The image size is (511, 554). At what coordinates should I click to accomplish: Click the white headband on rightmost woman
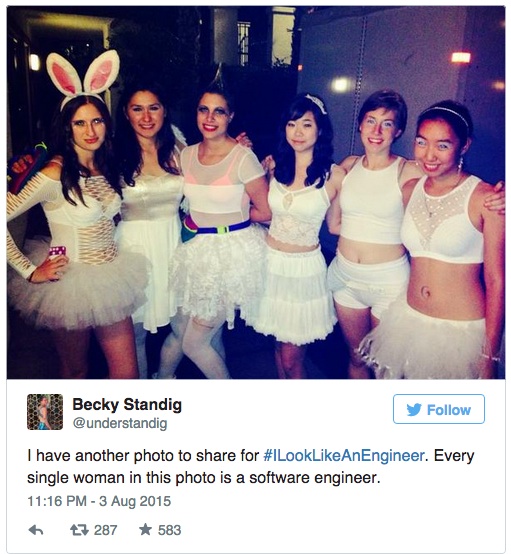[x=446, y=114]
